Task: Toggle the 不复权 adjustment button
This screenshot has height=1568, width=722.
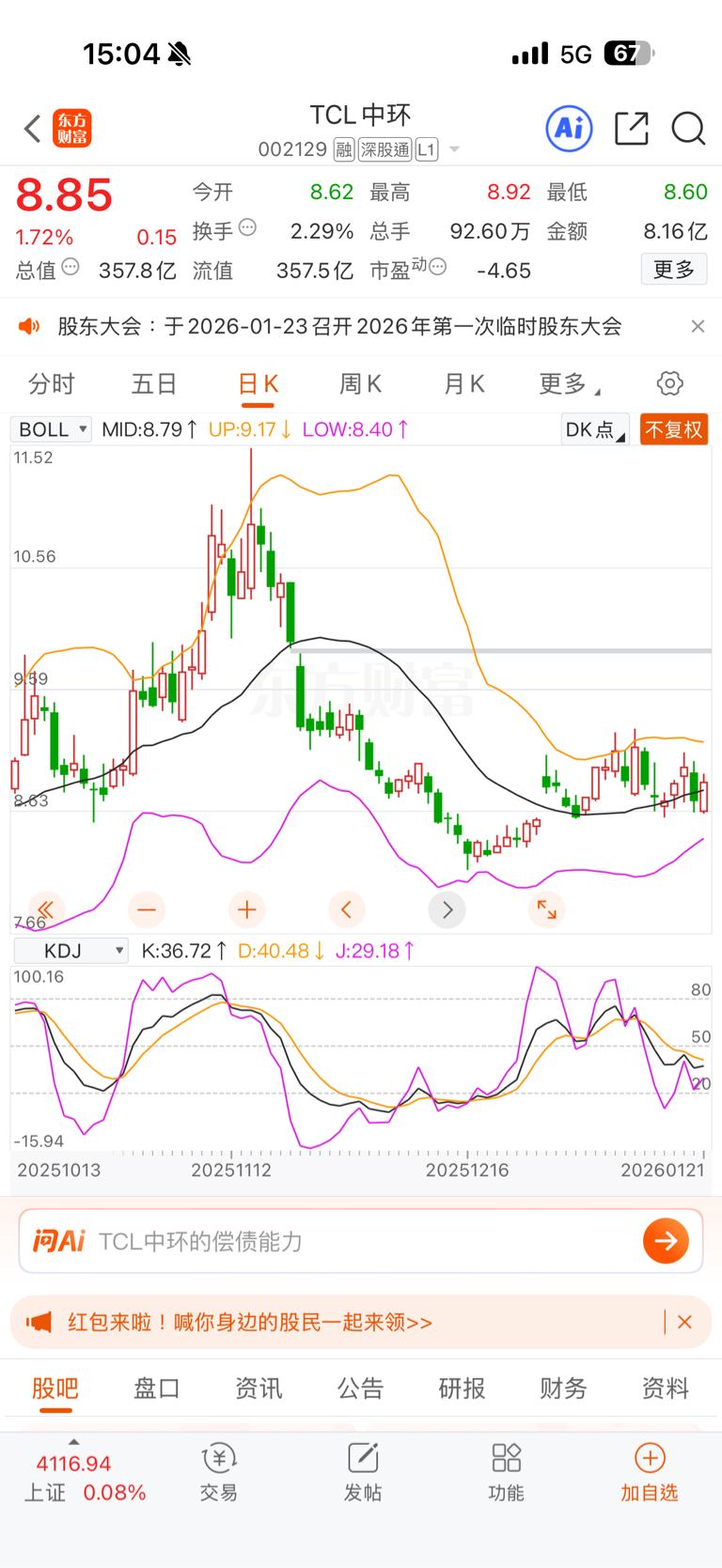Action: pos(673,429)
